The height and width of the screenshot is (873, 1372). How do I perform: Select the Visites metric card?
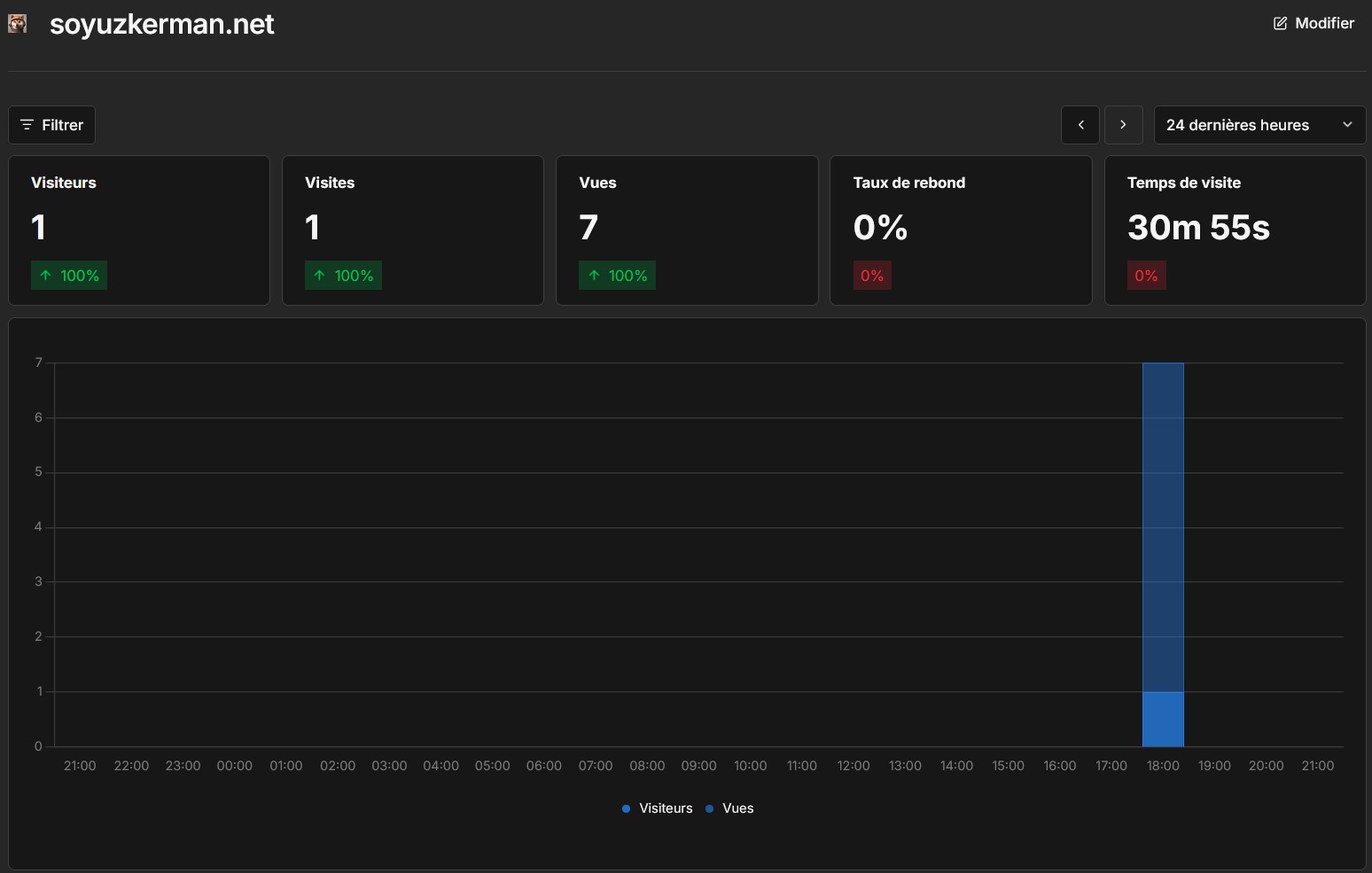pyautogui.click(x=413, y=230)
